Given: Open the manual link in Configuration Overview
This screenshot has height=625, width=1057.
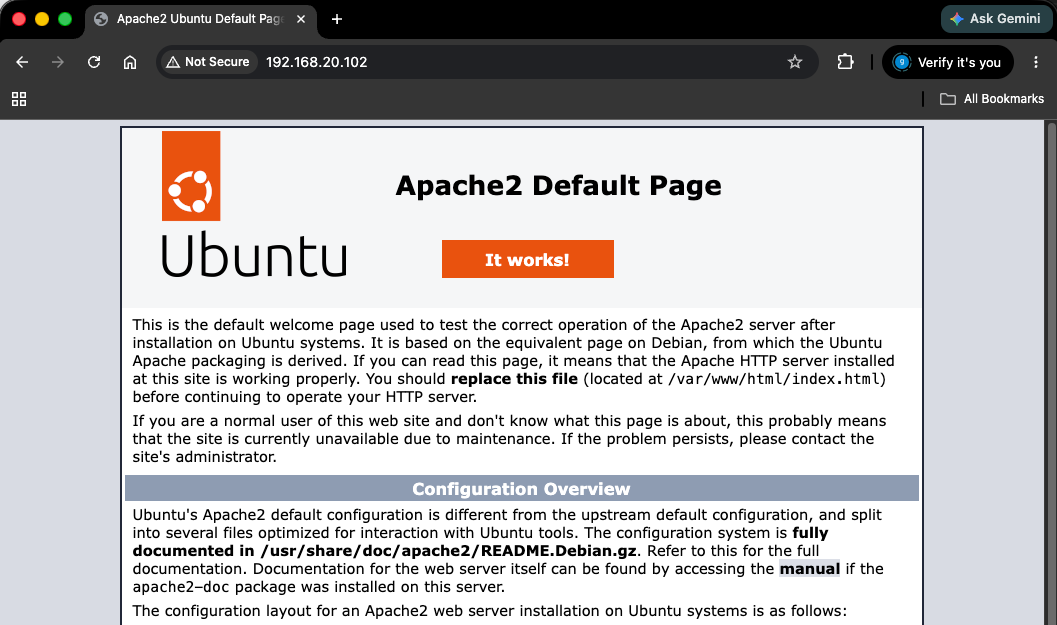Looking at the screenshot, I should click(810, 568).
